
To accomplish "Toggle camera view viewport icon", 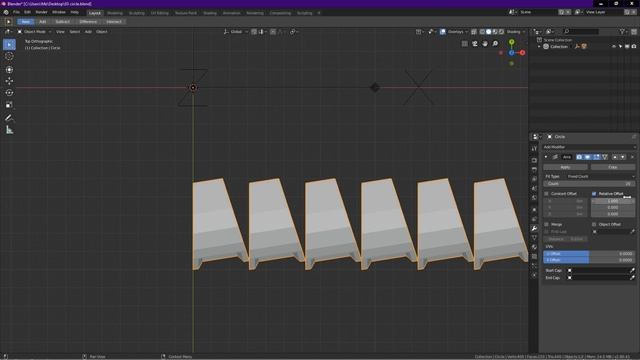I will click(475, 43).
